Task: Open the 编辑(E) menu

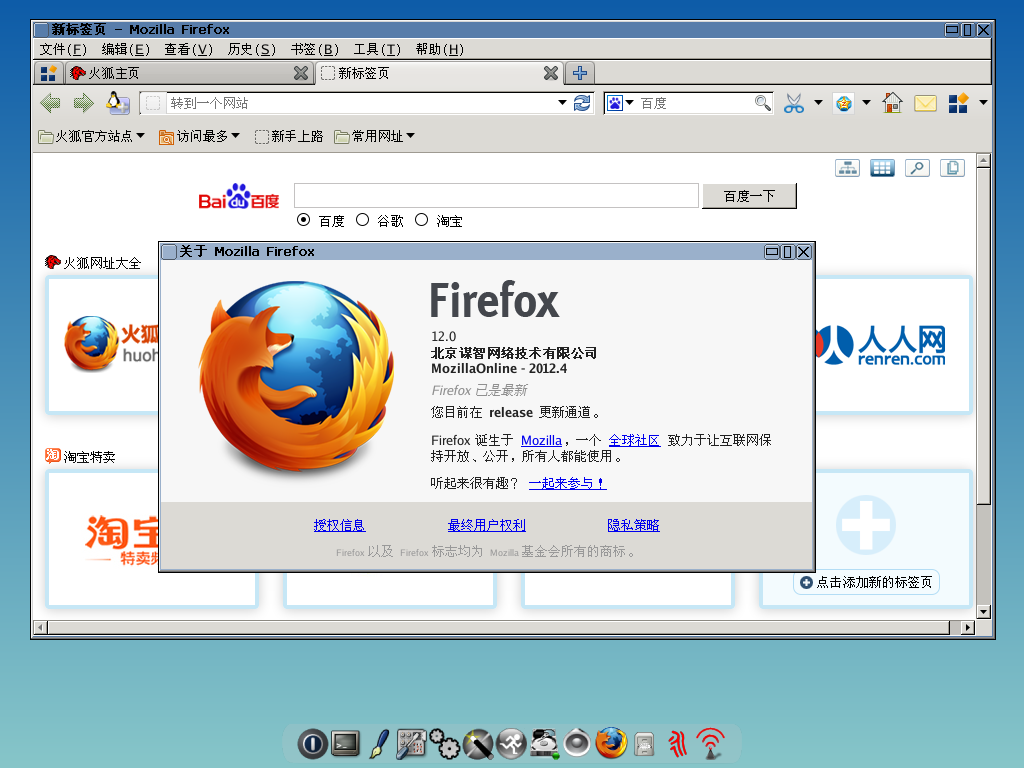Action: click(125, 50)
